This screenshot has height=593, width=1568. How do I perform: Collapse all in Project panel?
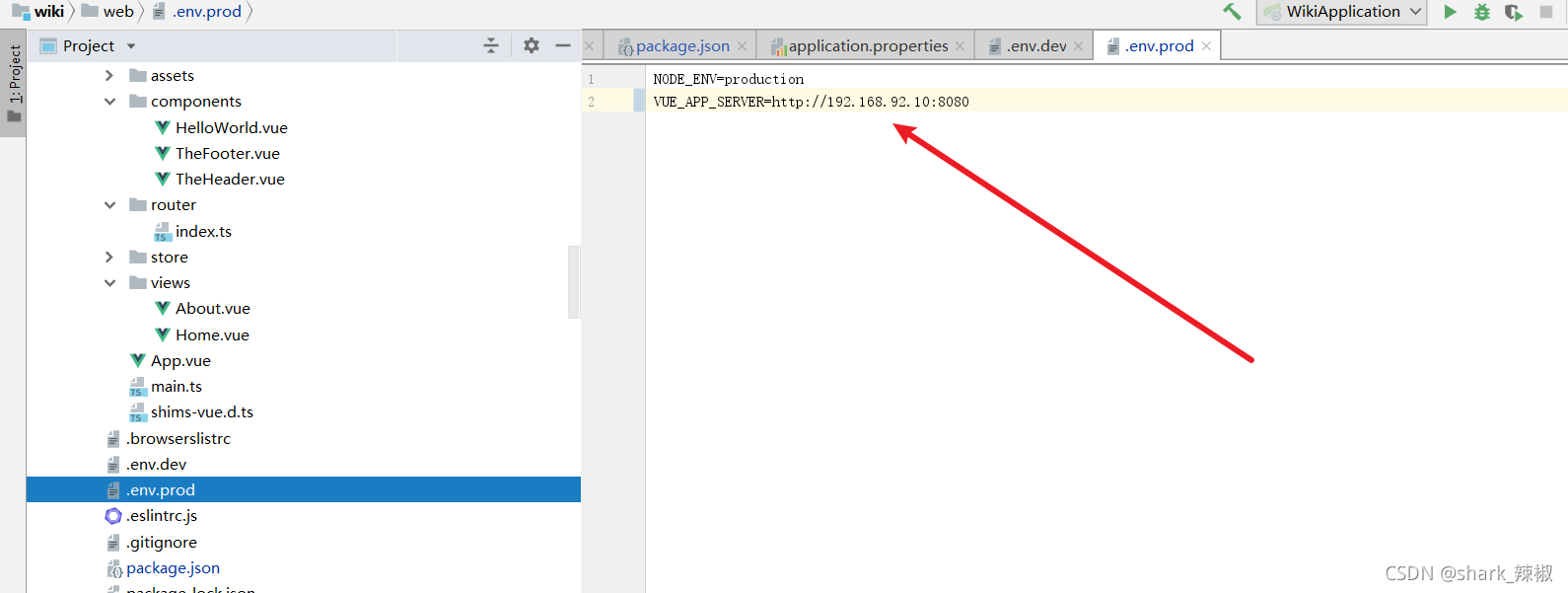490,45
